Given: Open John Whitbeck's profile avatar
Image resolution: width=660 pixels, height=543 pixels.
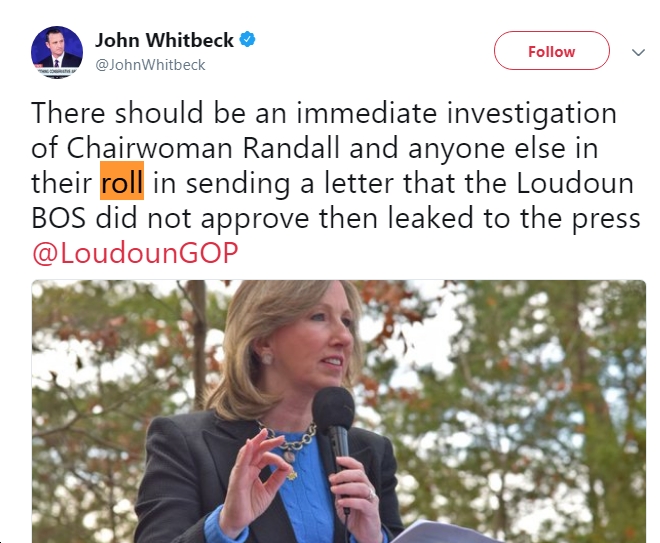Looking at the screenshot, I should pyautogui.click(x=57, y=52).
